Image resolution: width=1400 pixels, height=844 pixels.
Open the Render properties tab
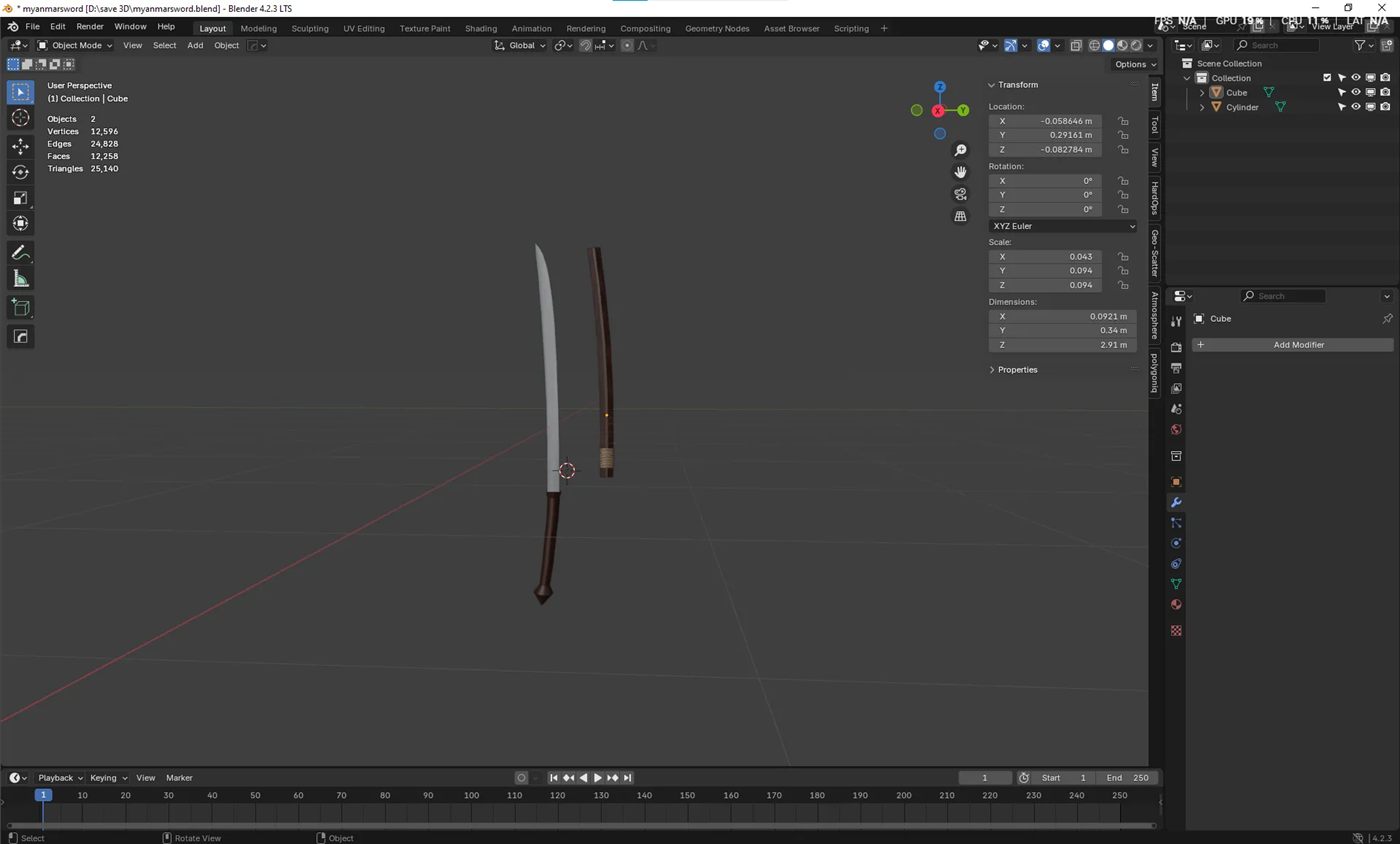[x=1176, y=348]
